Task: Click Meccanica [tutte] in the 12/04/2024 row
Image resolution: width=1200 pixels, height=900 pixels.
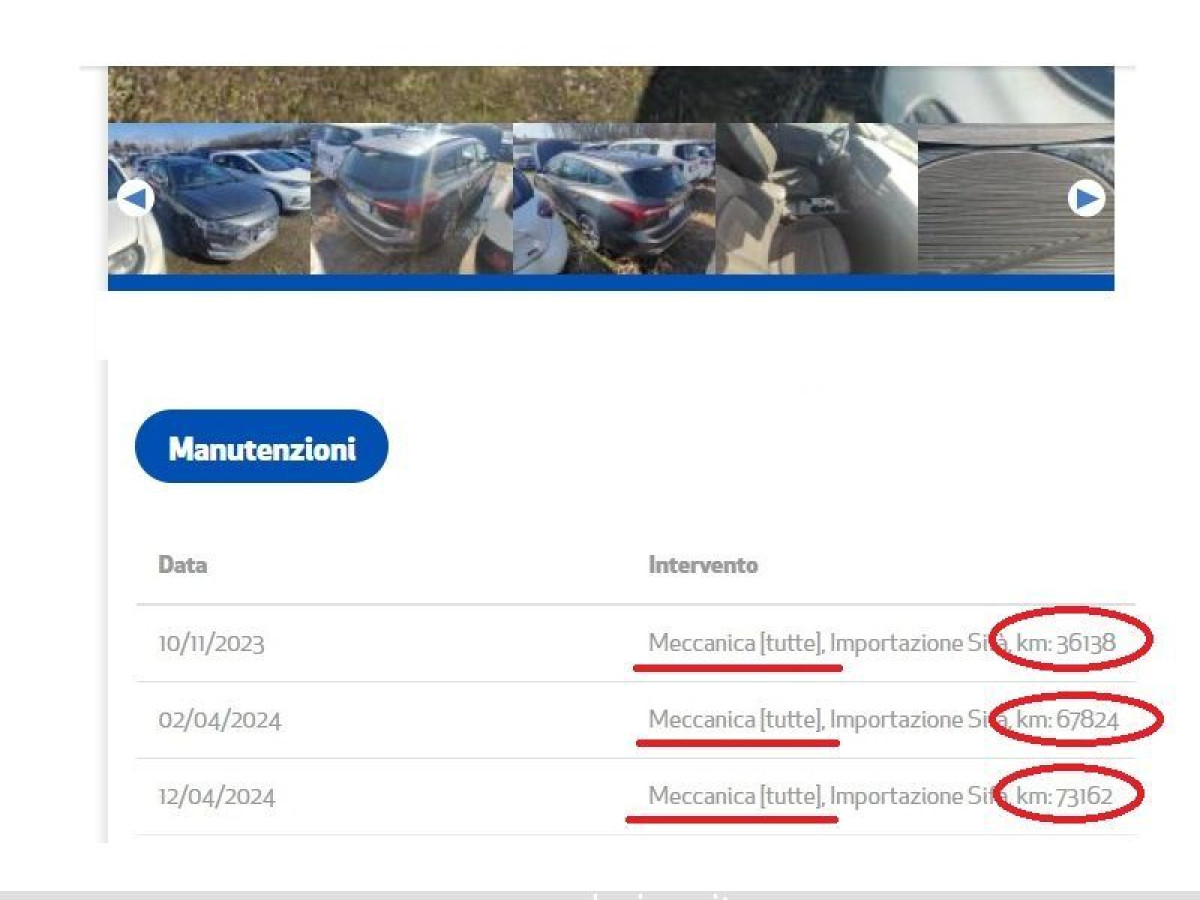Action: point(735,796)
